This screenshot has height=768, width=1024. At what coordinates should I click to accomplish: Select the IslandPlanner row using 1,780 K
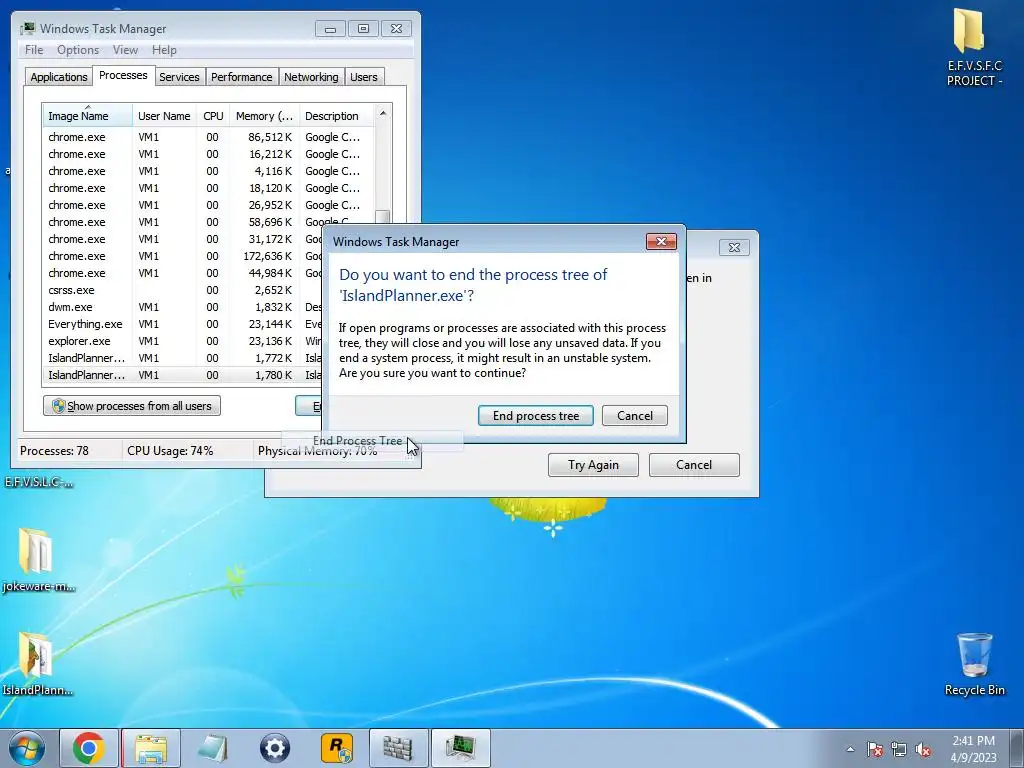183,375
